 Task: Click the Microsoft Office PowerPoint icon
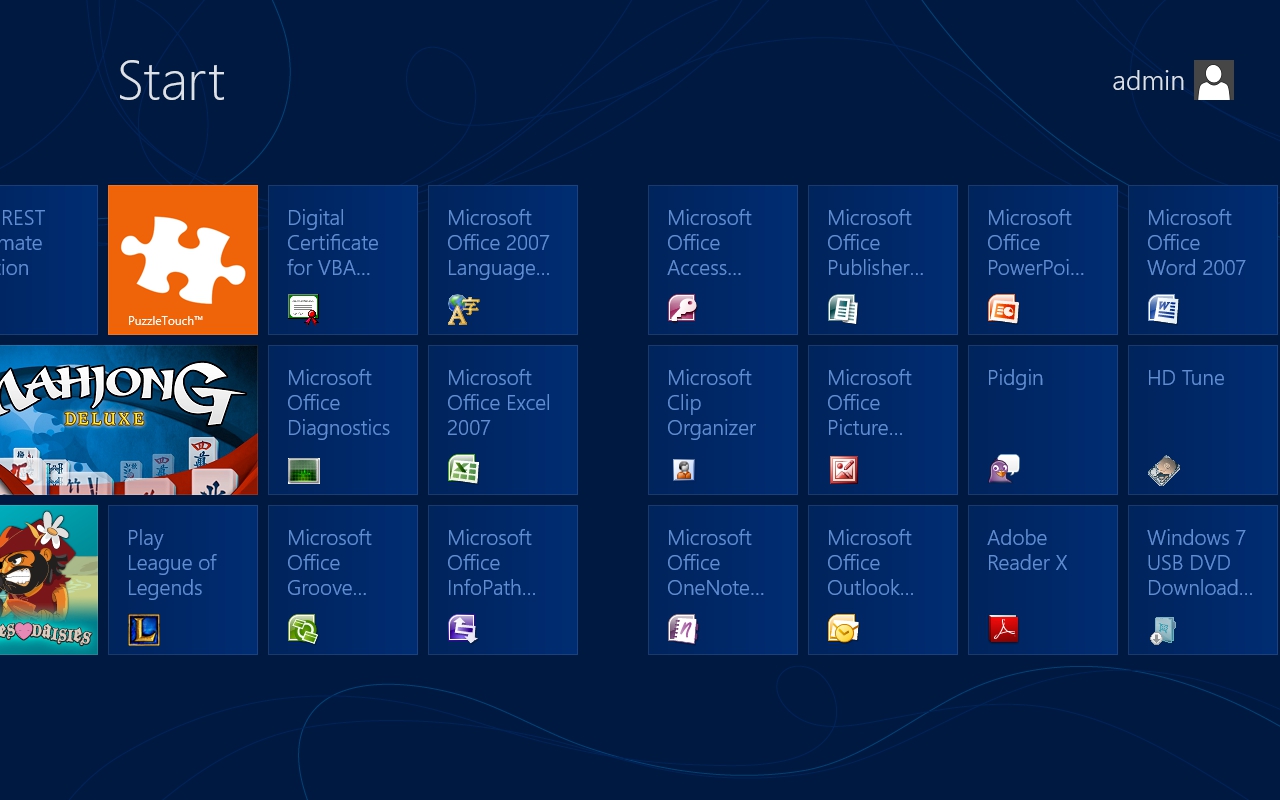(1003, 310)
